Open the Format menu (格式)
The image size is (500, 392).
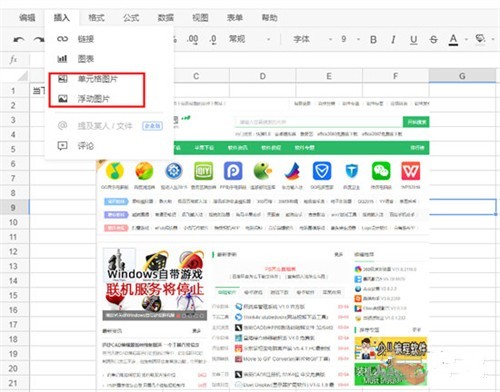point(96,18)
